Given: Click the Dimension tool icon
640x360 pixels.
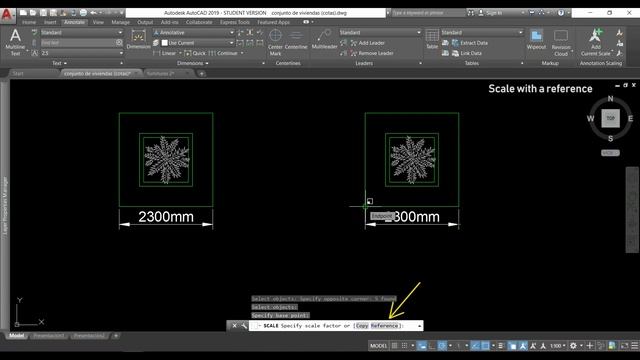Looking at the screenshot, I should [138, 40].
